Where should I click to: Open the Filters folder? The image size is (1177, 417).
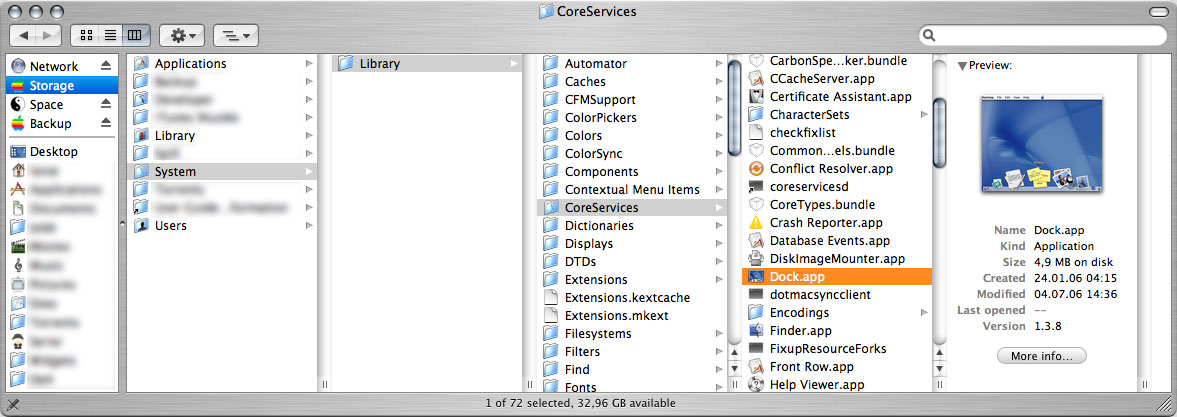coord(632,352)
